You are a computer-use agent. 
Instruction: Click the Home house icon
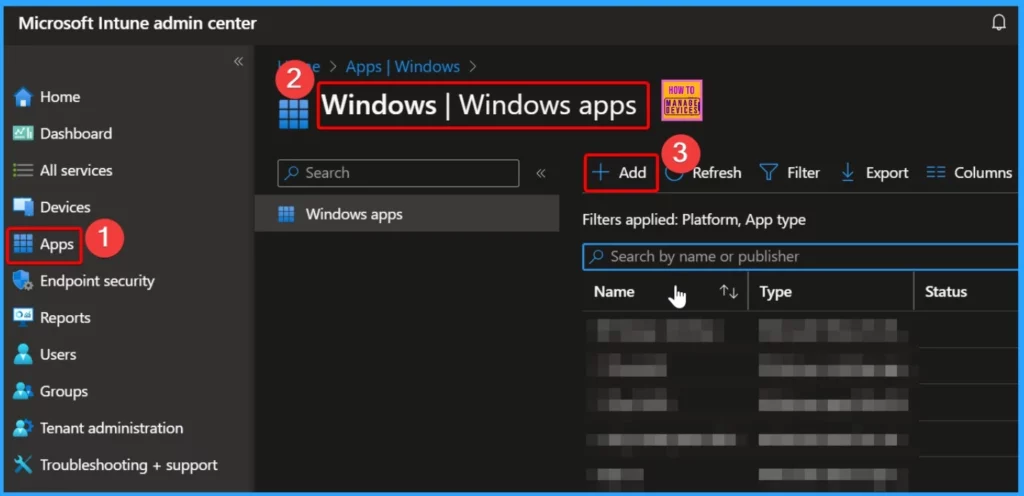(x=23, y=97)
